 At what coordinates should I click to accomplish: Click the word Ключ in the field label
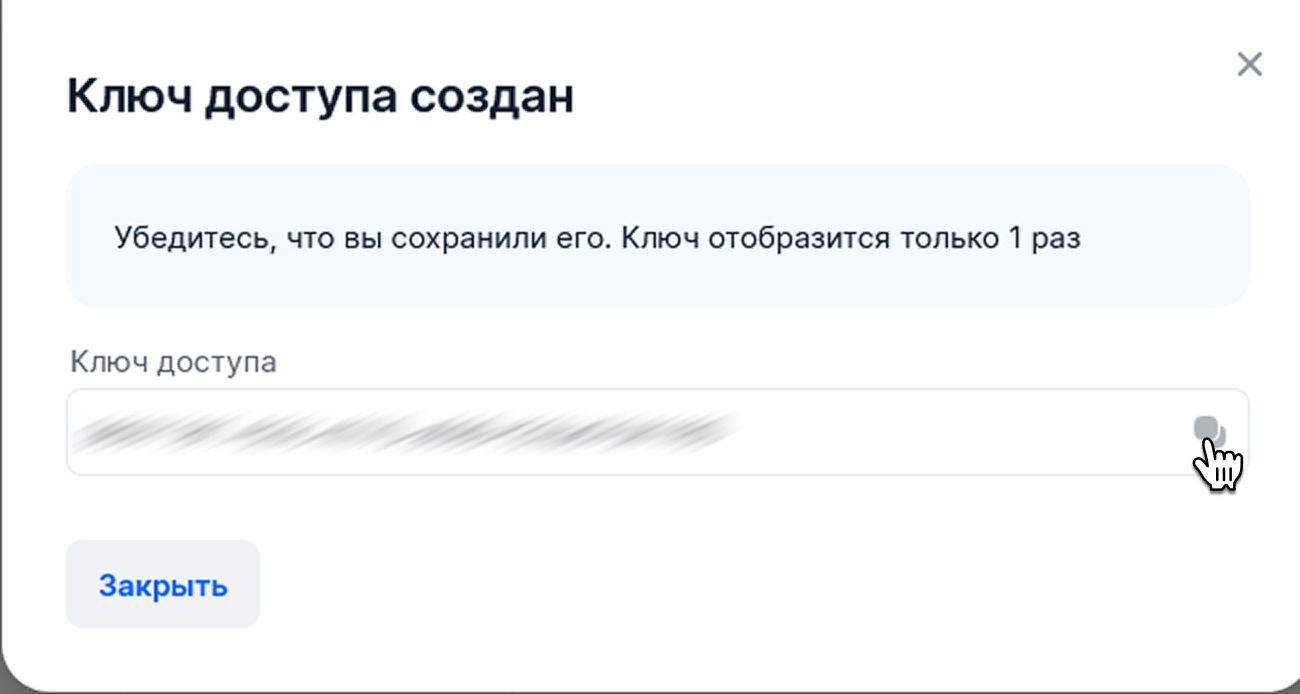110,362
